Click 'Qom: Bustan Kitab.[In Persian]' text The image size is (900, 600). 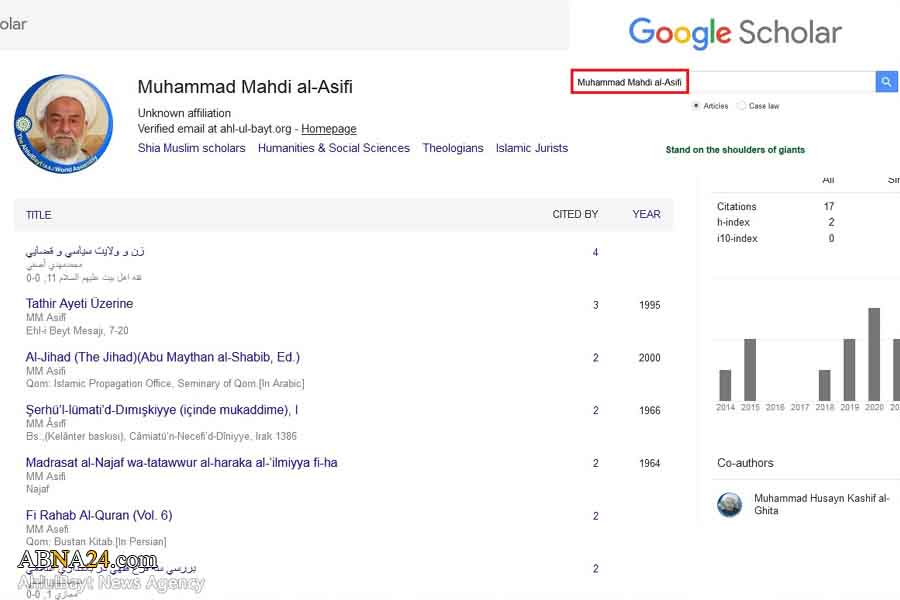(96, 541)
